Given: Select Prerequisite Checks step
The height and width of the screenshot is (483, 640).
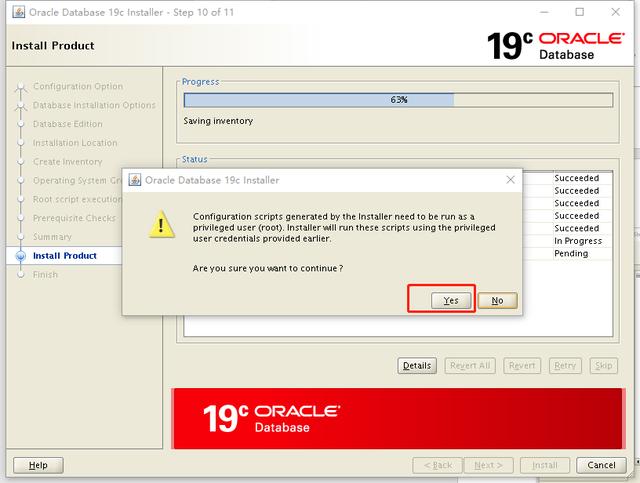Looking at the screenshot, I should 74,218.
